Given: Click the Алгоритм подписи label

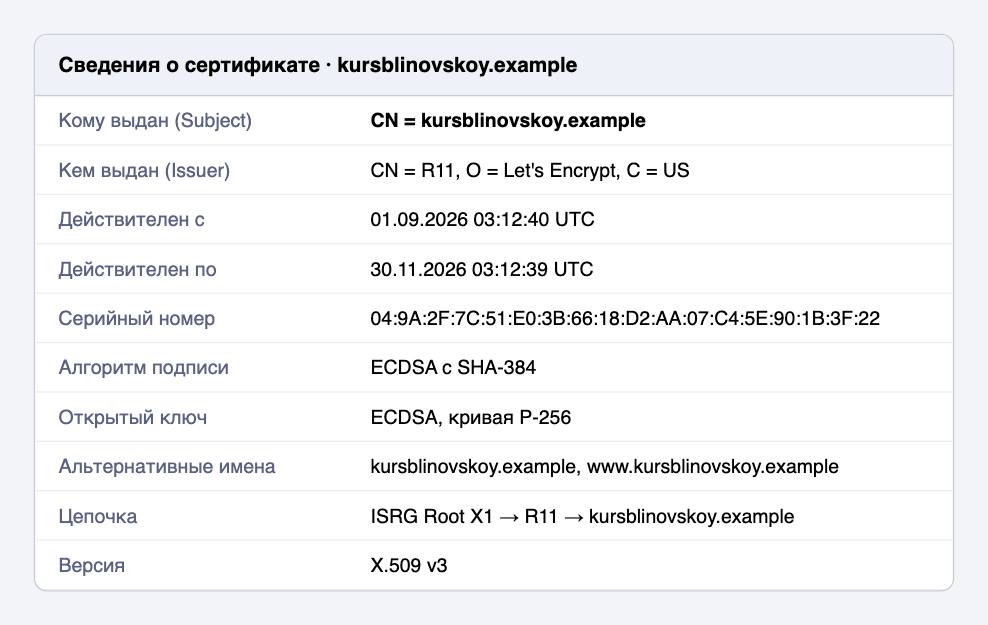Looking at the screenshot, I should 144,367.
